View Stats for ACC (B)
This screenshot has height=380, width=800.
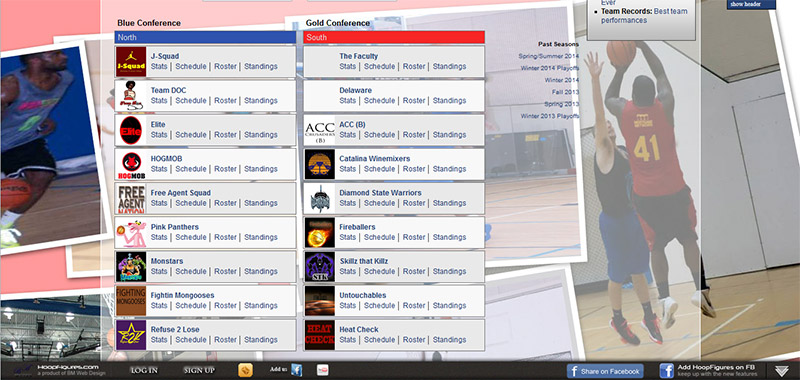pos(347,135)
